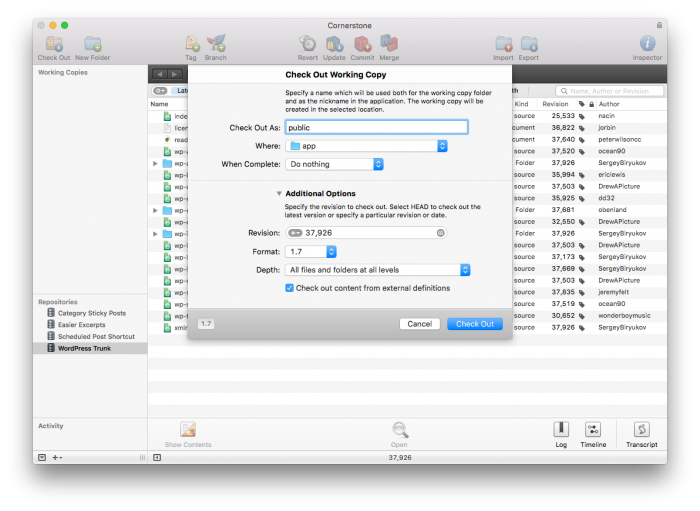Click the Open magnifier icon

click(x=400, y=430)
